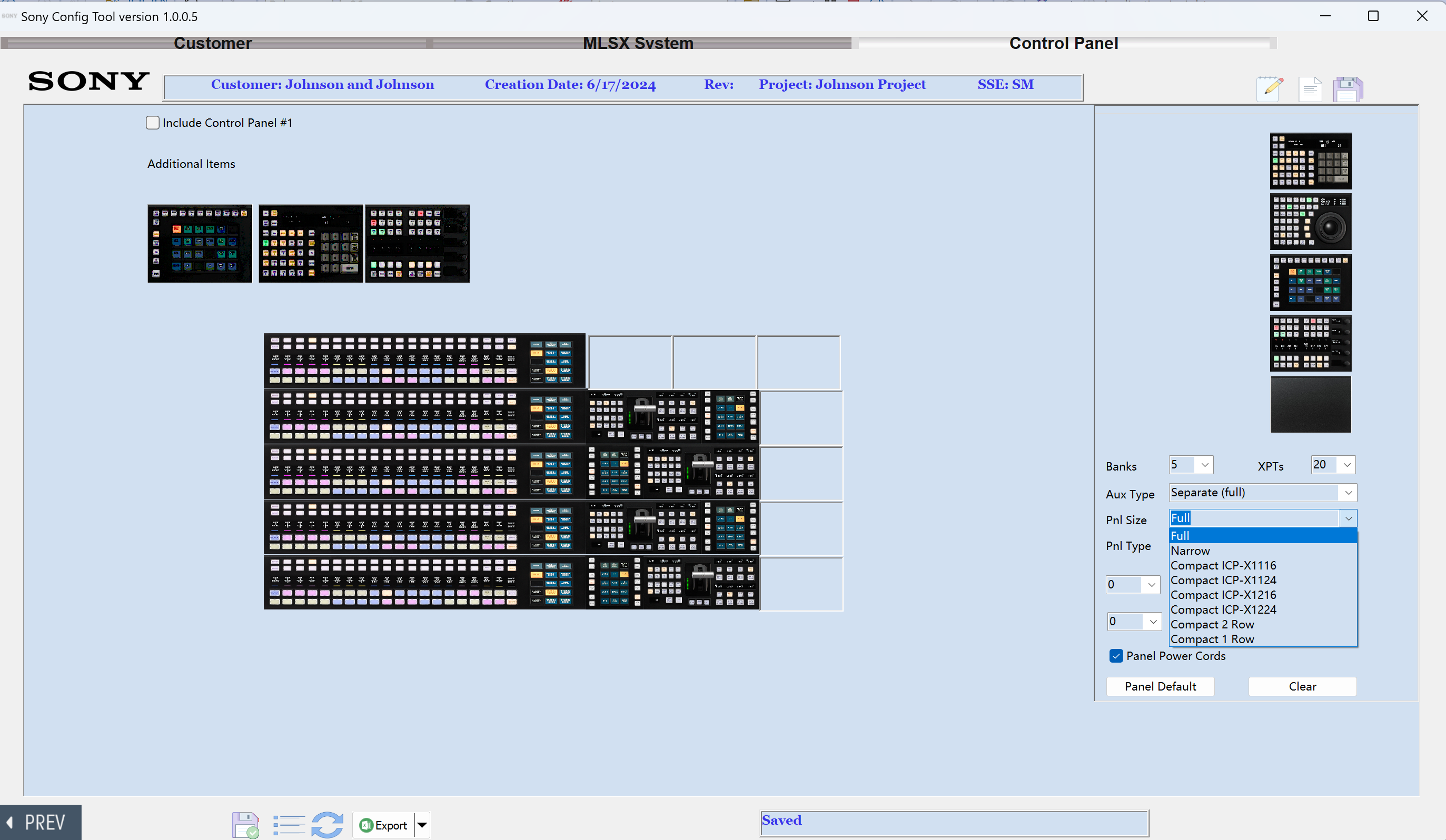1446x840 pixels.
Task: Choose Full in Pnl Size list
Action: (1263, 536)
